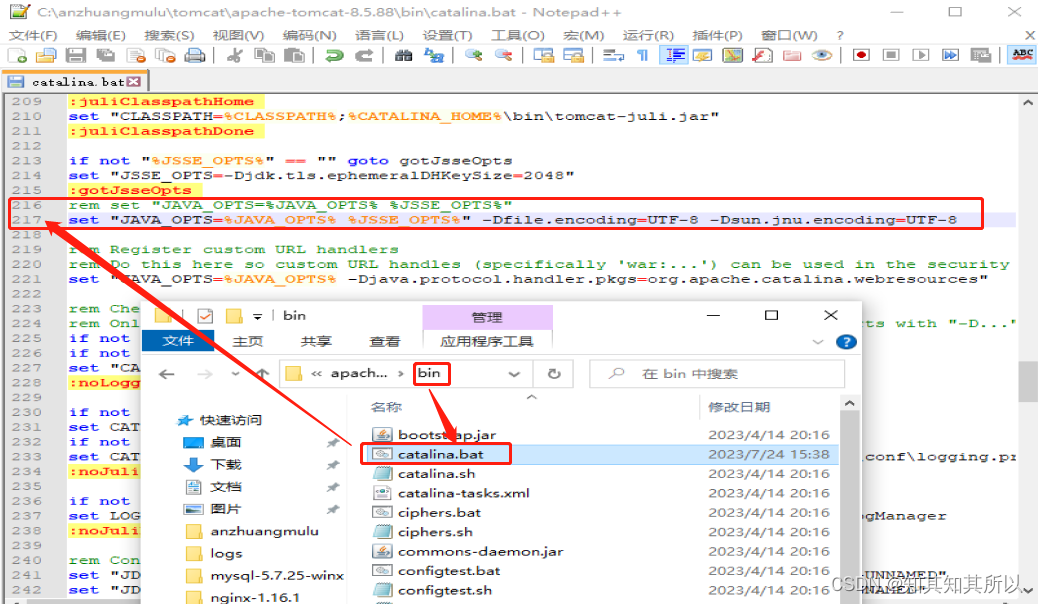The image size is (1038, 604).
Task: Toggle the monitoring eye icon
Action: click(x=822, y=56)
